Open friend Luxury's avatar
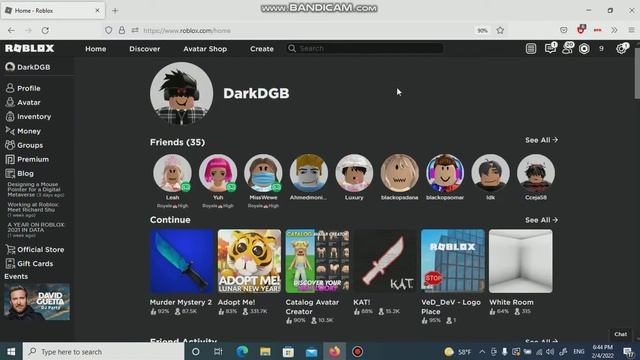The image size is (640, 360). [354, 173]
